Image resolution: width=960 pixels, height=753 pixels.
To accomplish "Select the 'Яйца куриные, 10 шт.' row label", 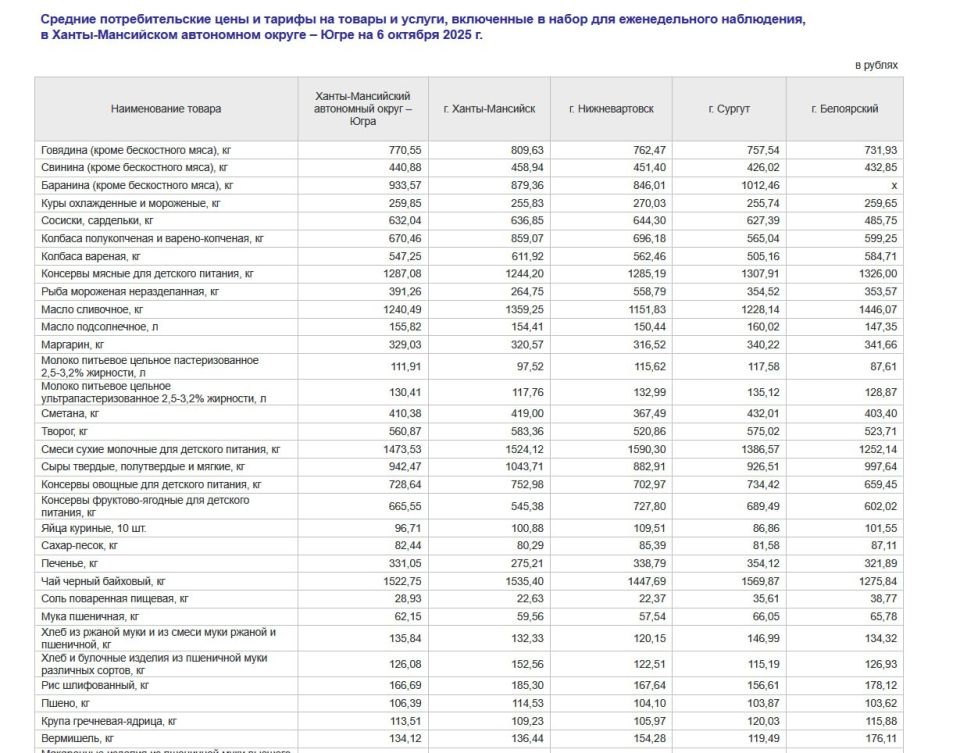I will click(x=92, y=528).
